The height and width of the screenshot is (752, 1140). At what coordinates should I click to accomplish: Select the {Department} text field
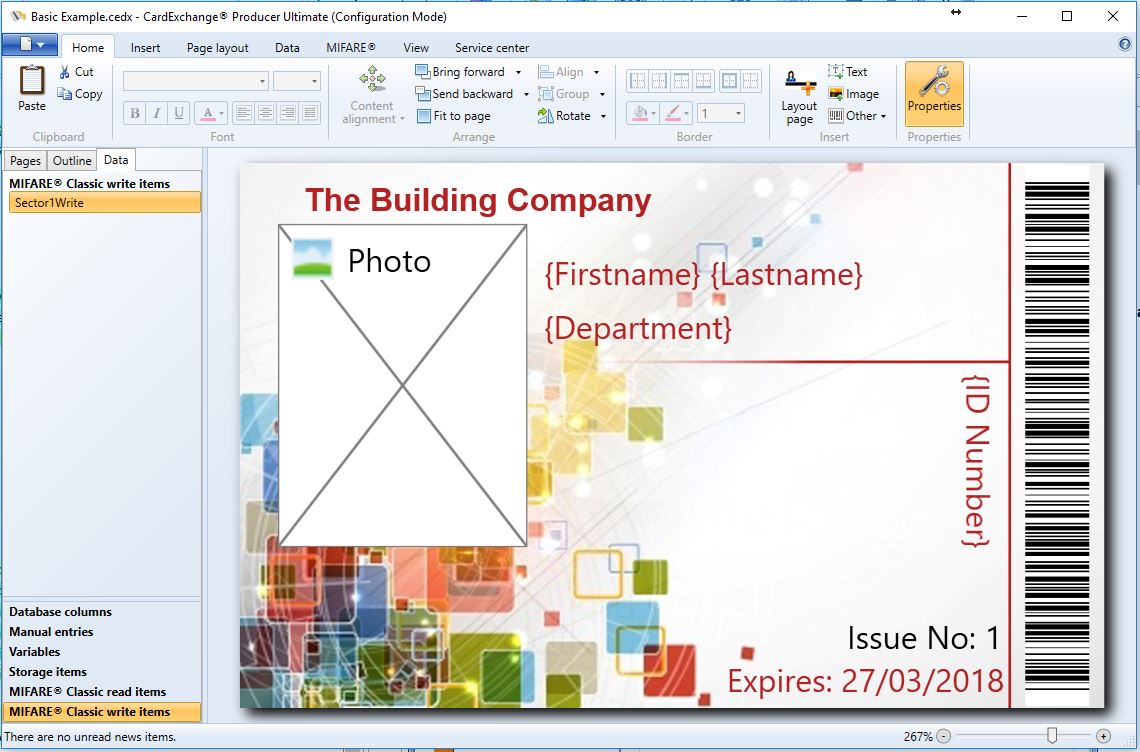pos(638,329)
